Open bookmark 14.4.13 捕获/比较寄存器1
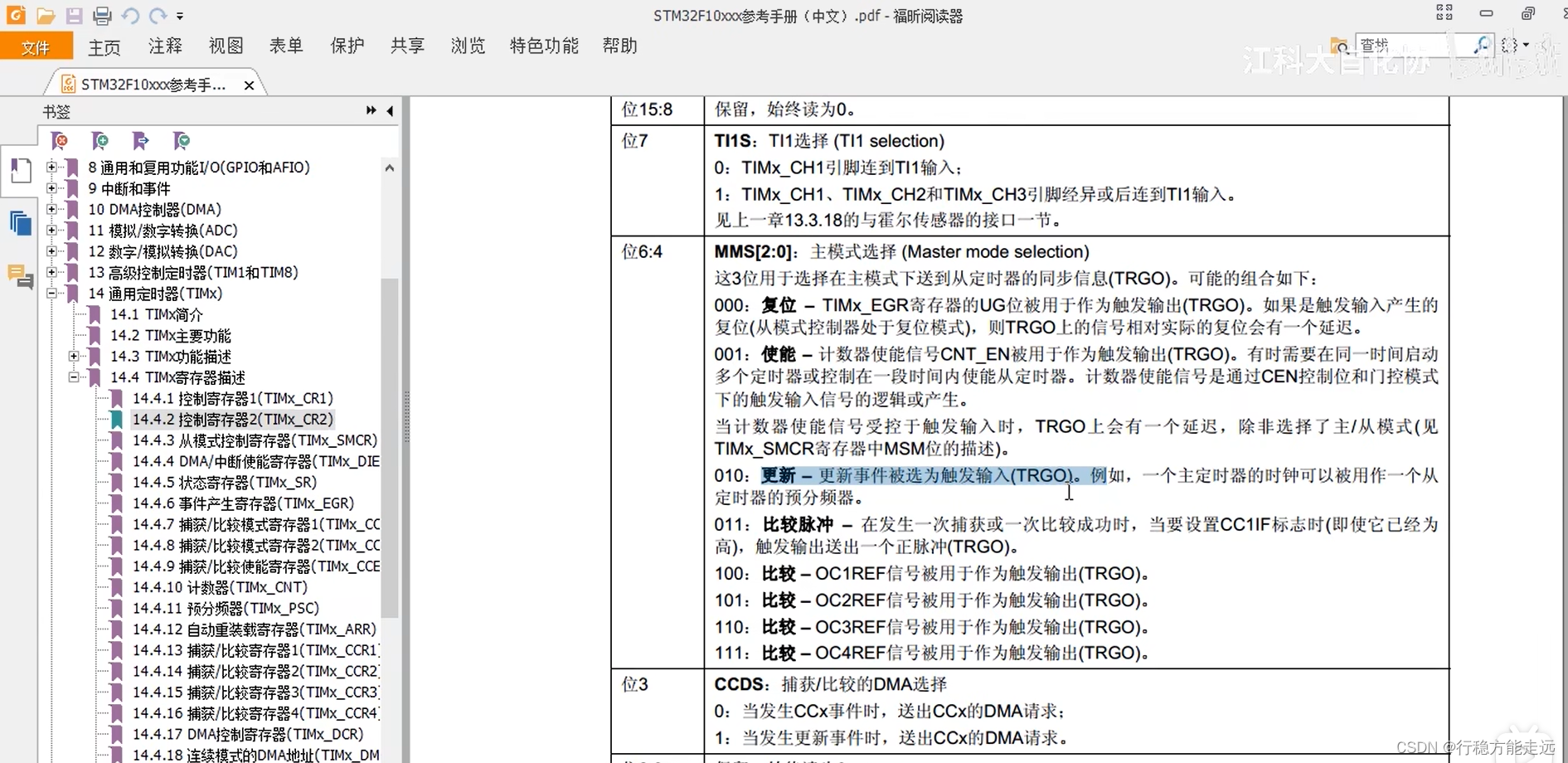Viewport: 1568px width, 763px height. 256,650
